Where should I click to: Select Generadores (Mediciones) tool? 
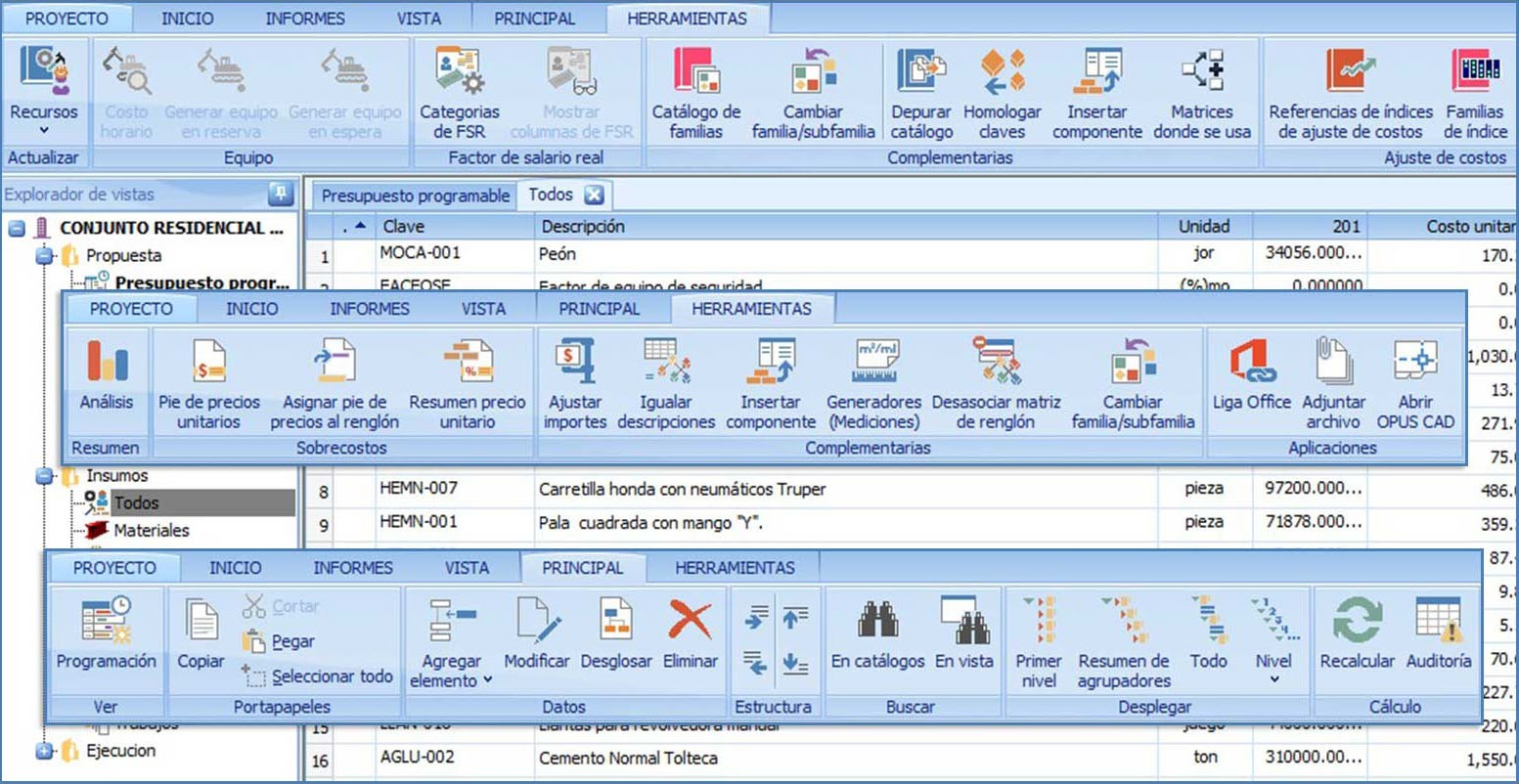(x=873, y=383)
